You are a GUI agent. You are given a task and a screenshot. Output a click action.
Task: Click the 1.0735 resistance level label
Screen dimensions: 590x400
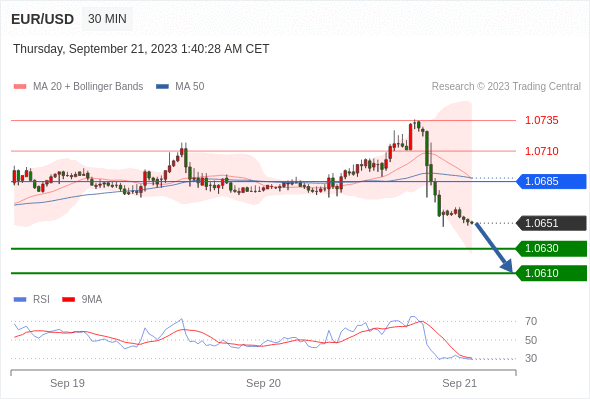point(542,120)
